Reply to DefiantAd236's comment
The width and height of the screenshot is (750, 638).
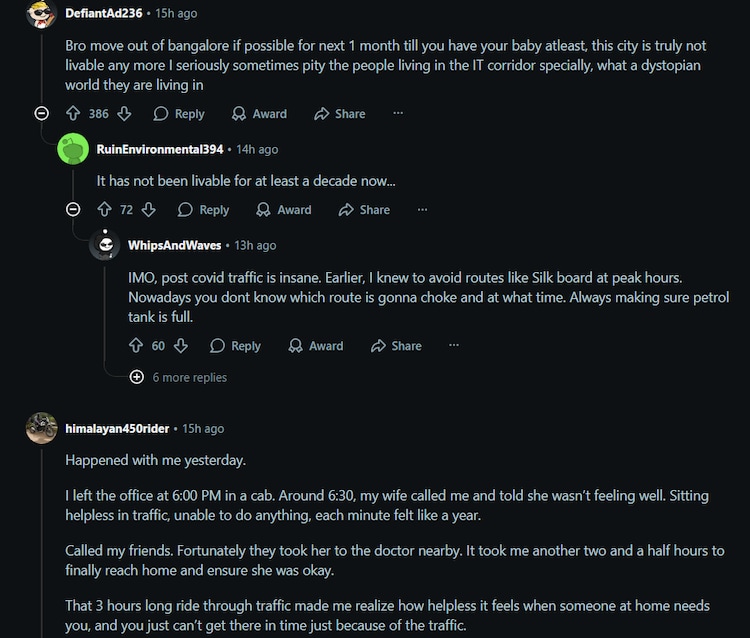pos(179,114)
